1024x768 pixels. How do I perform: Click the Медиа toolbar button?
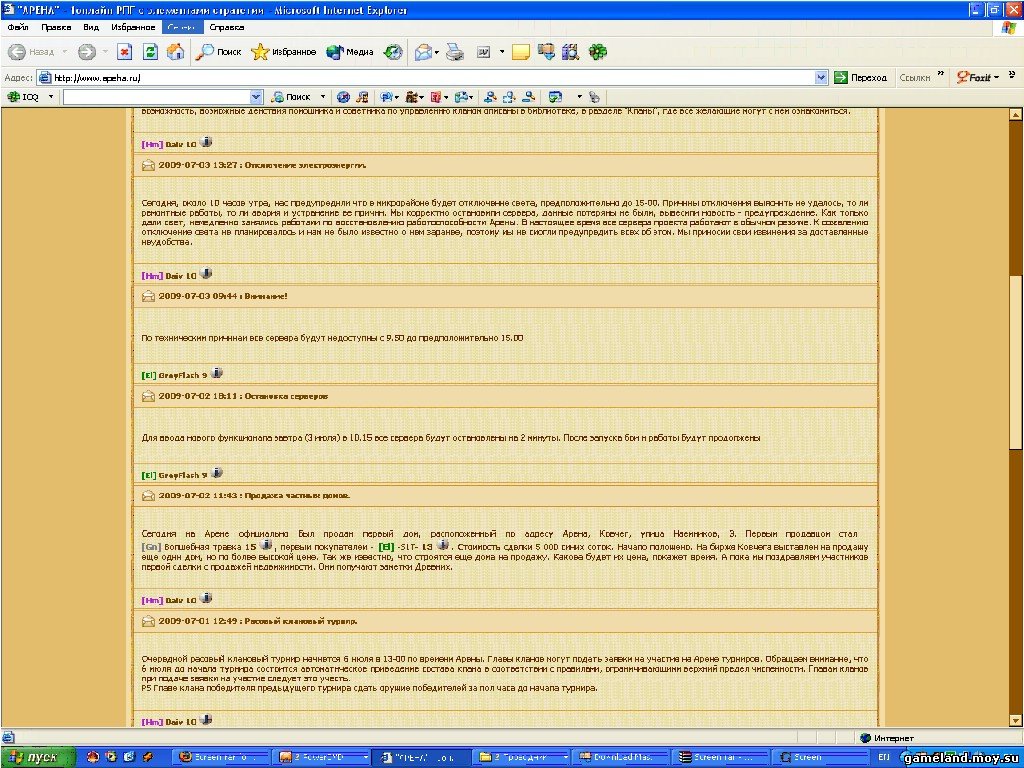350,52
